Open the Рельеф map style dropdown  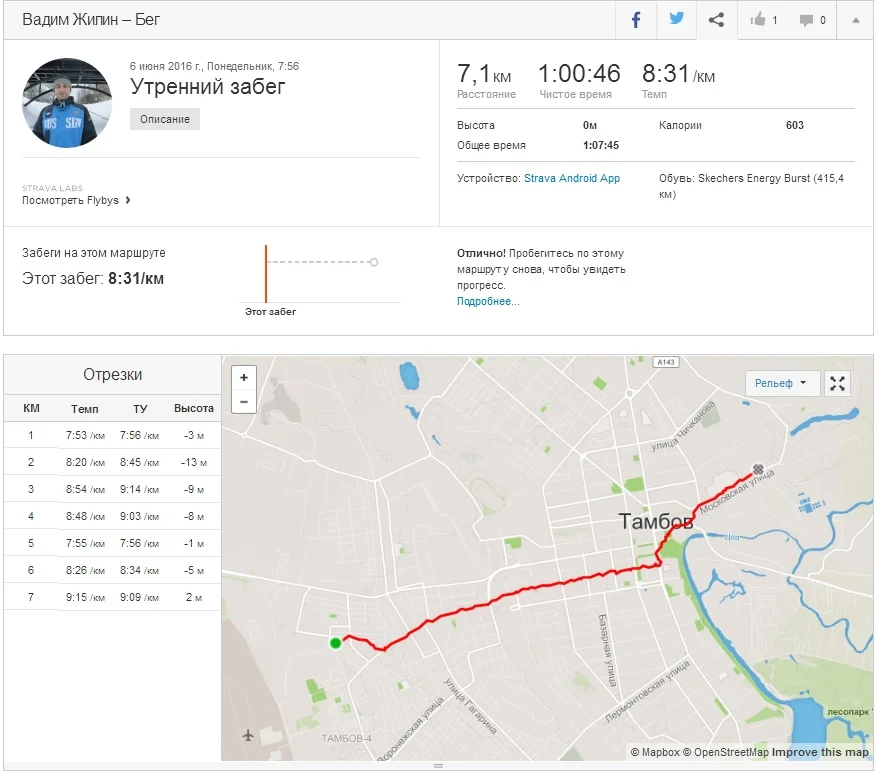pyautogui.click(x=782, y=383)
